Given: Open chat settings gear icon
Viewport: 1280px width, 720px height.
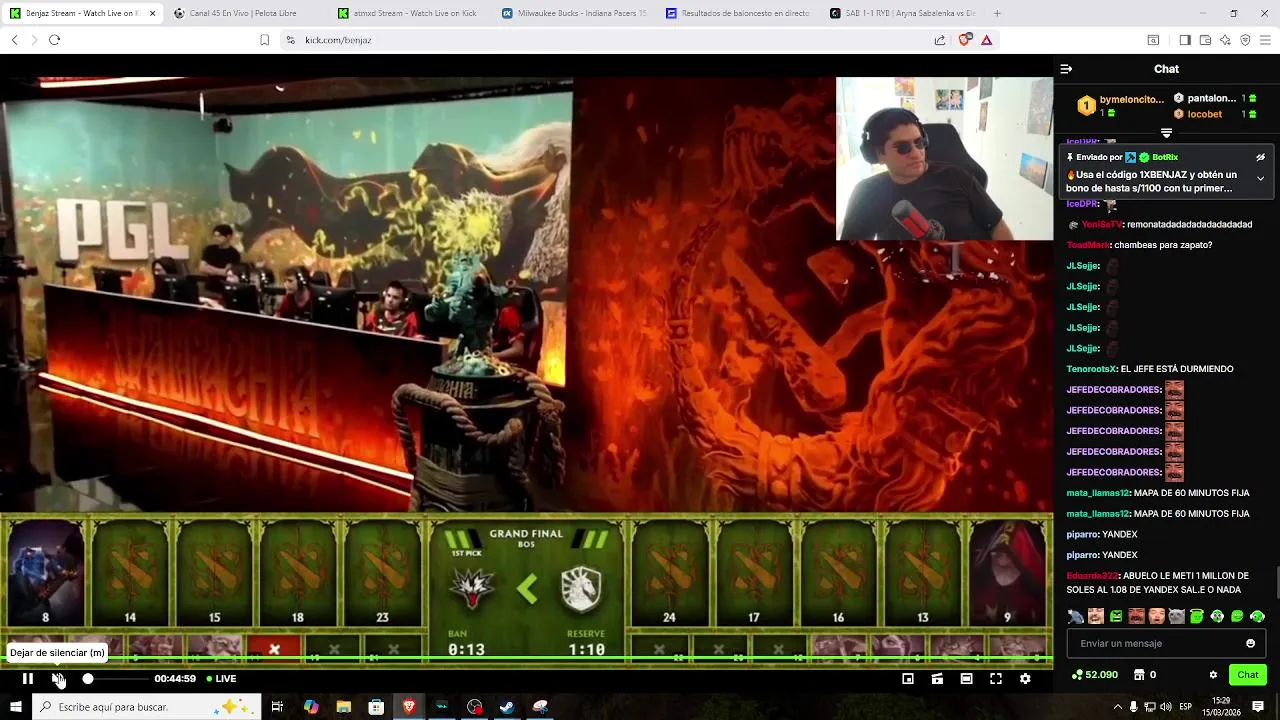Looking at the screenshot, I should pos(1213,675).
